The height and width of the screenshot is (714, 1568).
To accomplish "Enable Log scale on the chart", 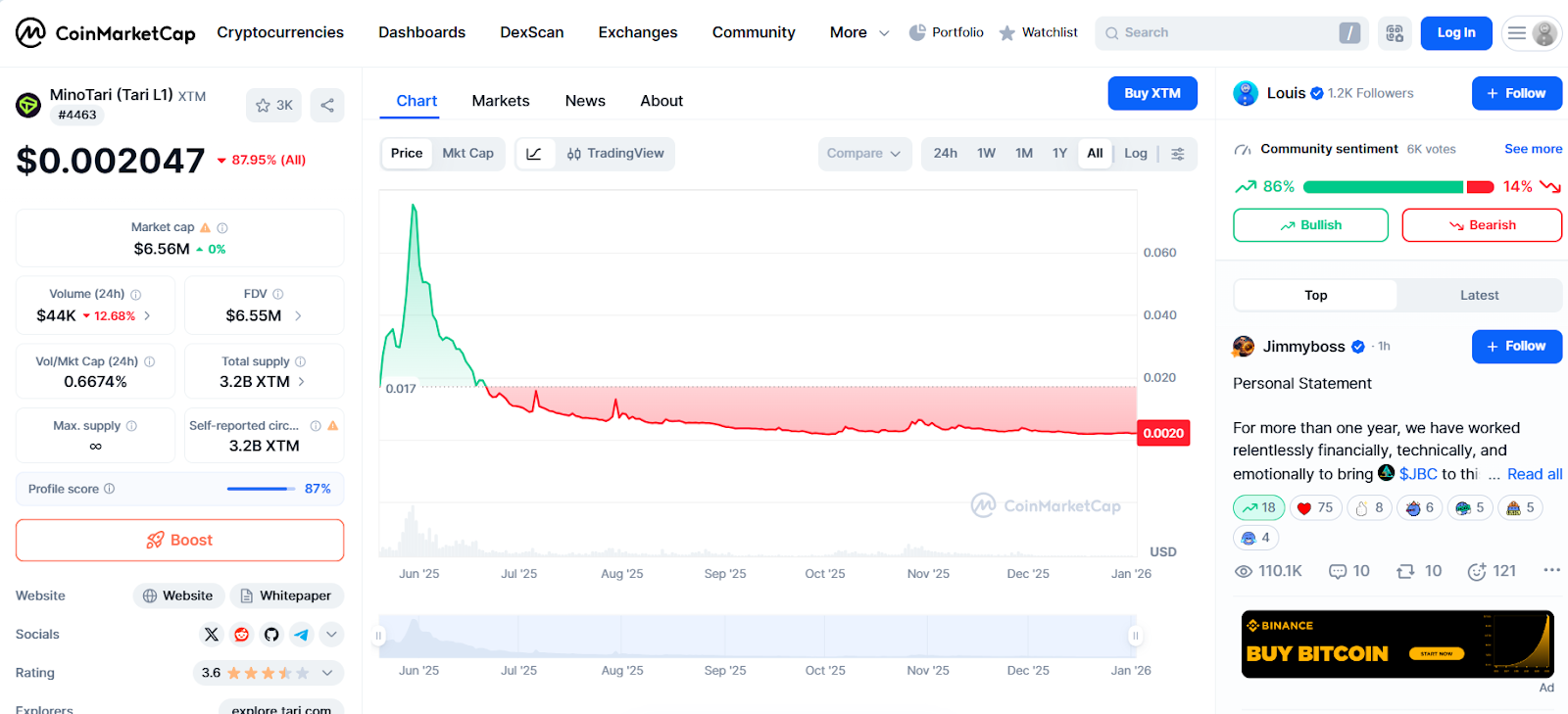I will (x=1135, y=154).
